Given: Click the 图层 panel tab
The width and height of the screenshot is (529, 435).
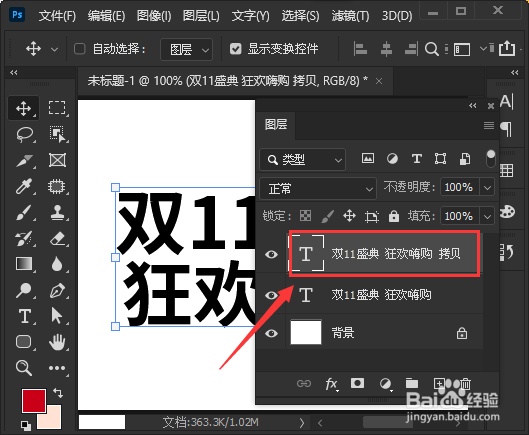Looking at the screenshot, I should 276,125.
